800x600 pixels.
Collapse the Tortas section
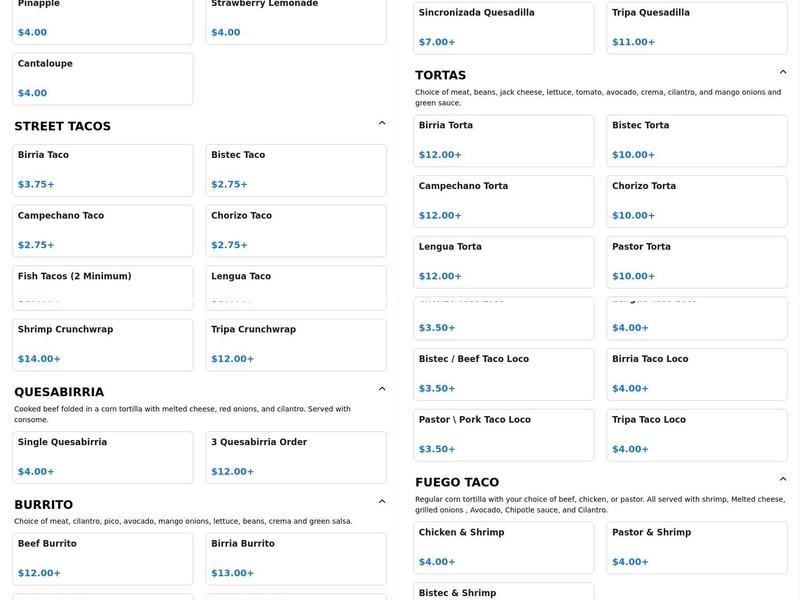point(783,73)
